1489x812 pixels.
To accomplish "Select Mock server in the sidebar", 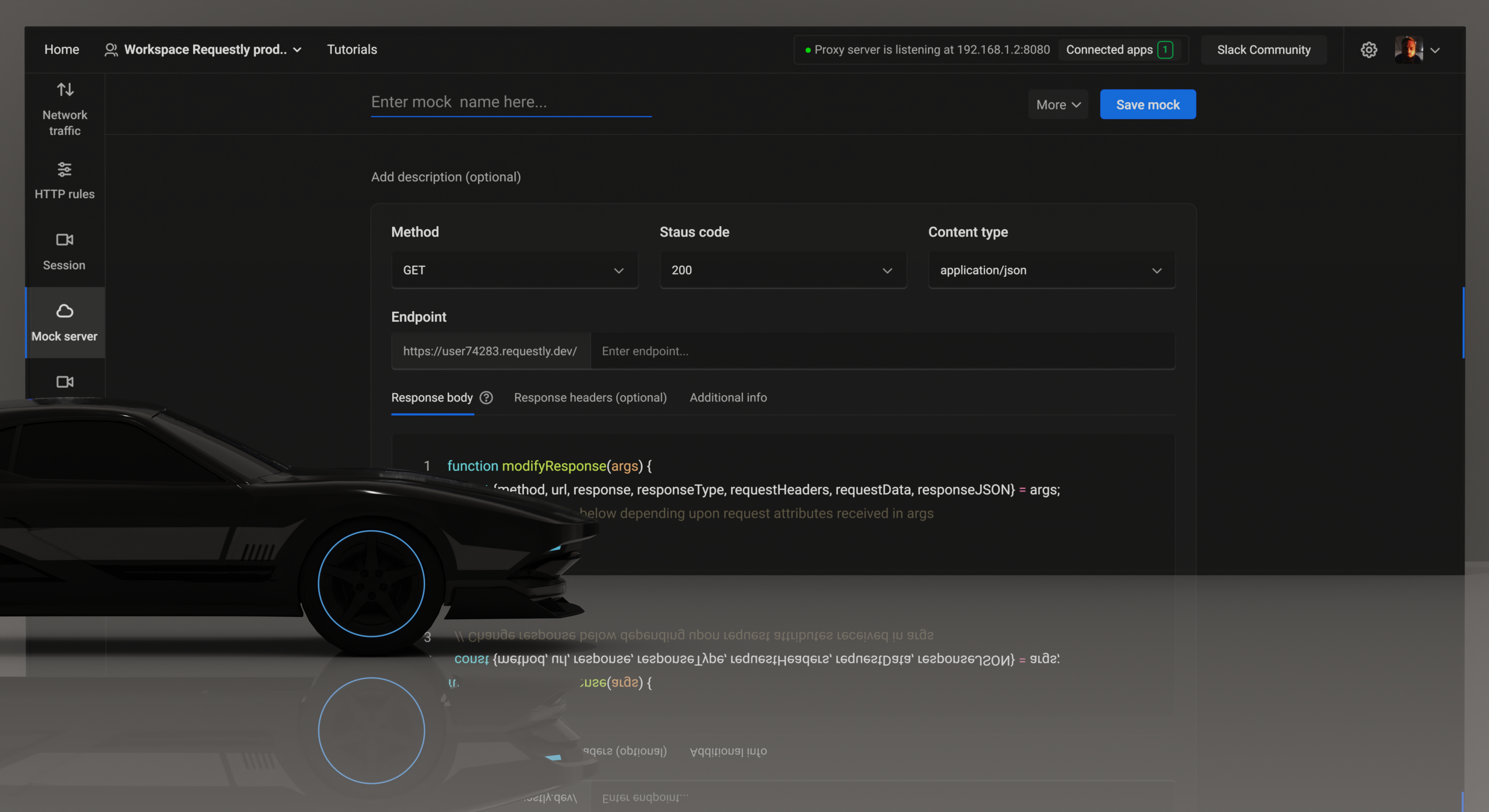I will (64, 322).
